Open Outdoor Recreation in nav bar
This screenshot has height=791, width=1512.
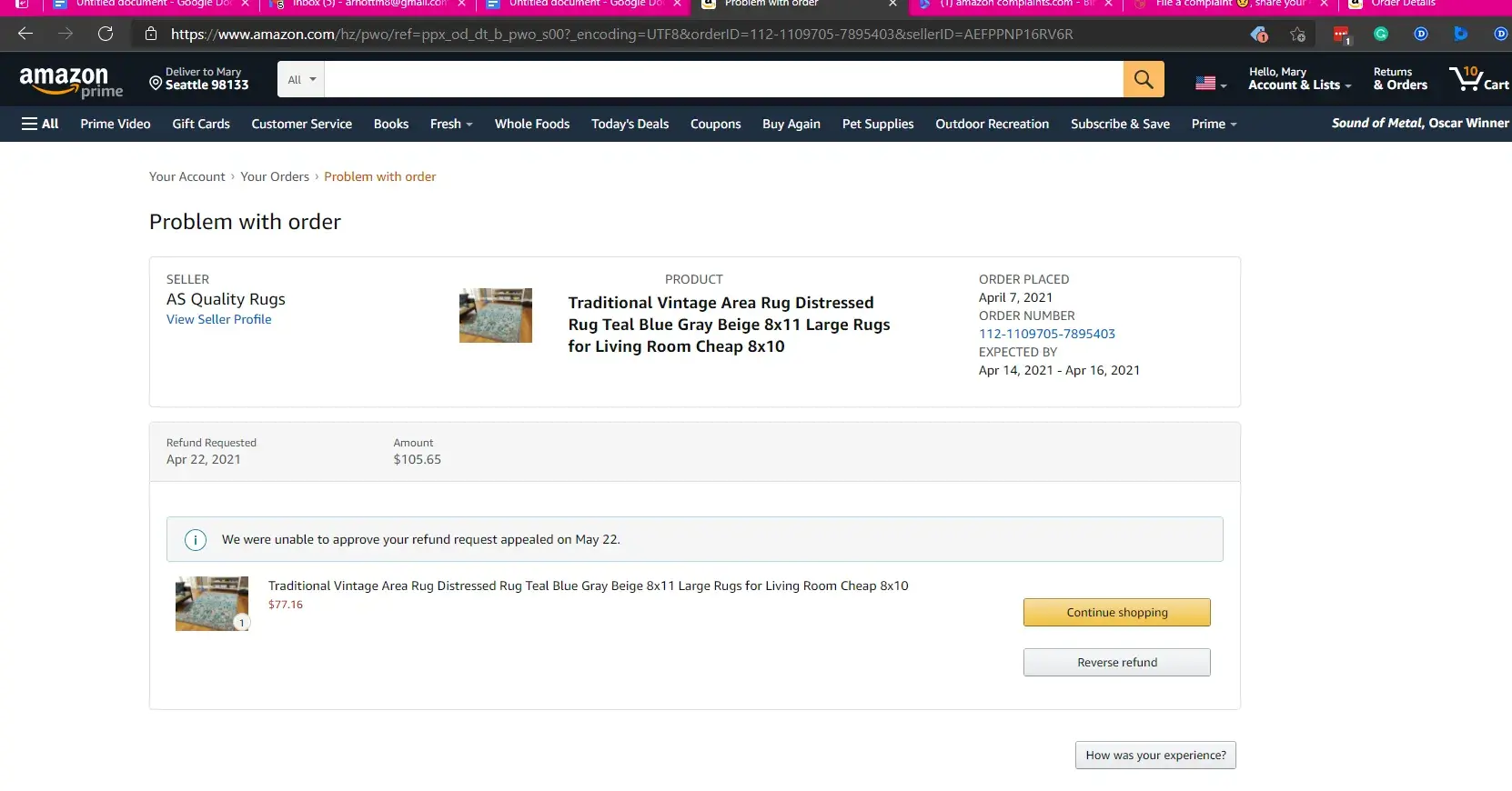[x=992, y=124]
